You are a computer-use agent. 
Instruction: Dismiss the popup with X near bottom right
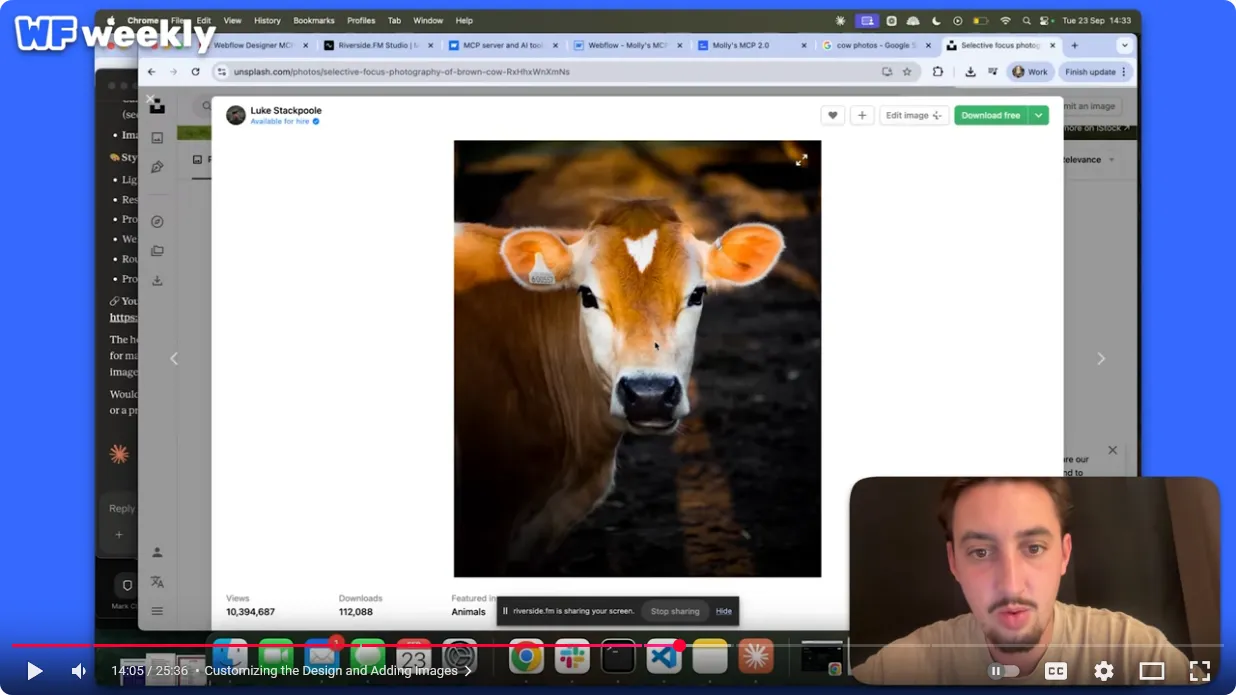pyautogui.click(x=1112, y=451)
